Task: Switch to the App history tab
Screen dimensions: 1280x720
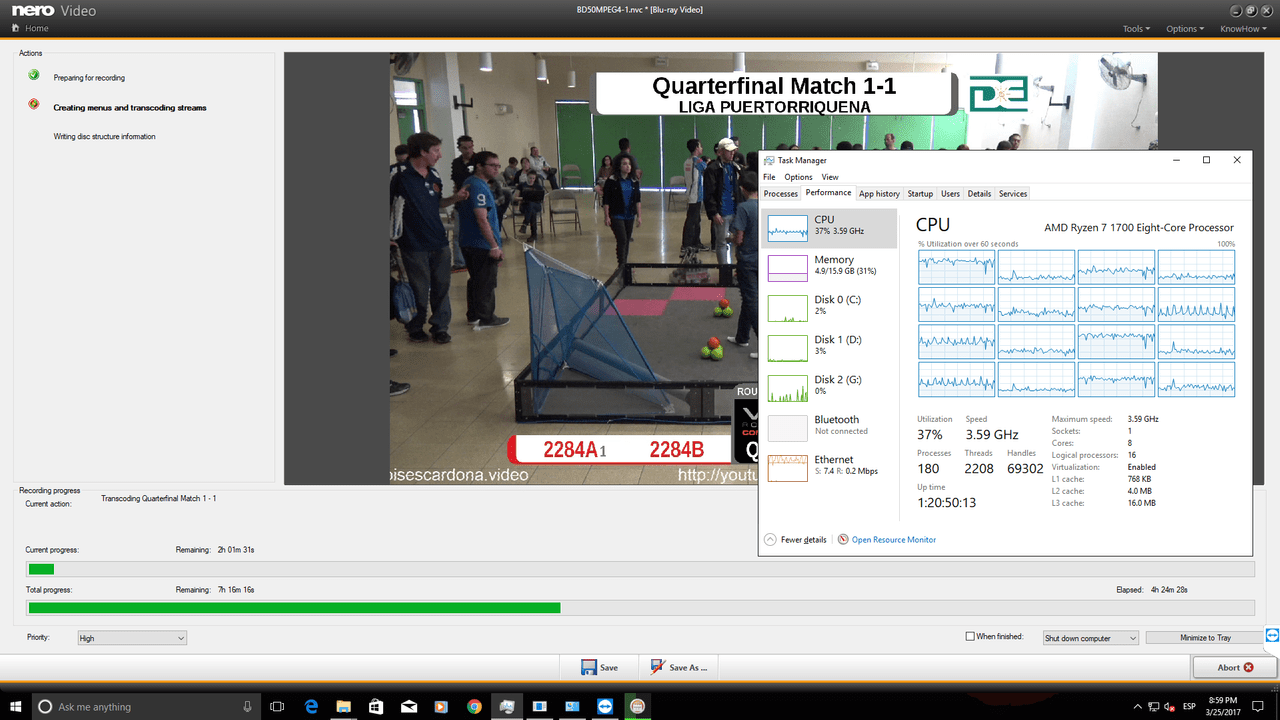Action: 879,194
